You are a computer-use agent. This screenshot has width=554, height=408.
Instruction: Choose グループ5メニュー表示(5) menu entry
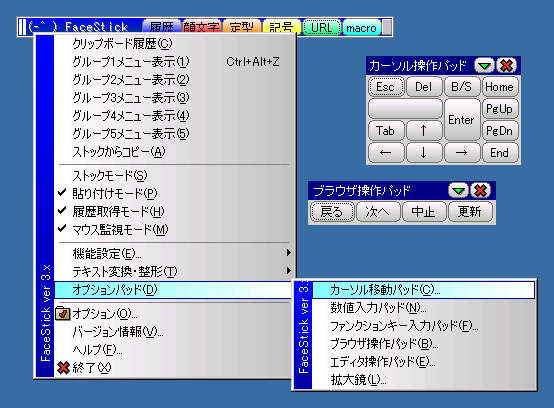tap(175, 134)
